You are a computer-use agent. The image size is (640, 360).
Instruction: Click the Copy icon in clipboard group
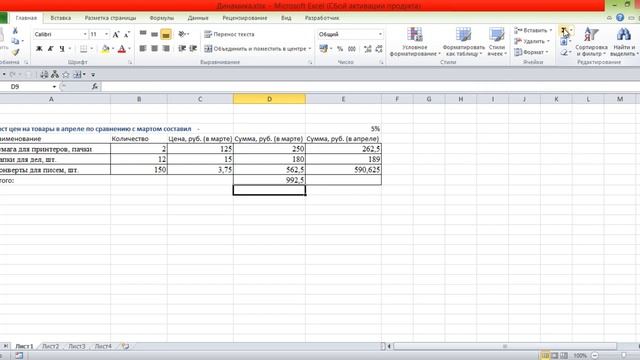coord(15,41)
